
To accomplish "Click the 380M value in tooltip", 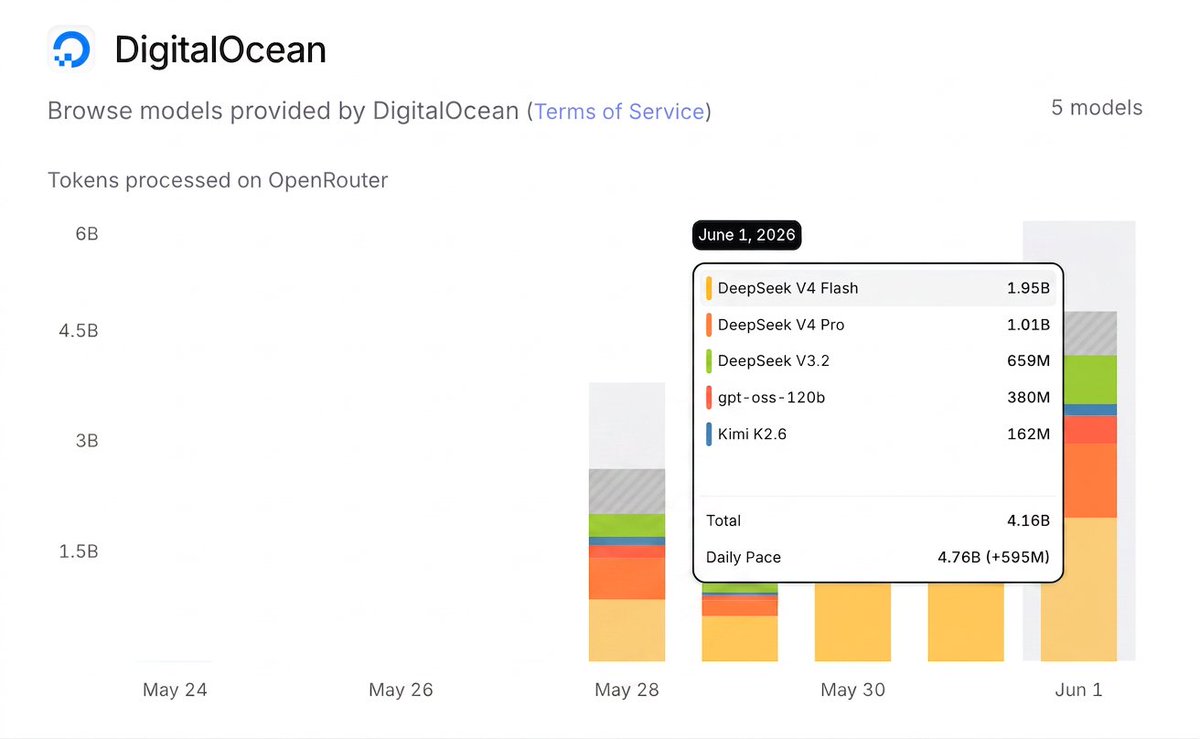I will pos(1028,398).
